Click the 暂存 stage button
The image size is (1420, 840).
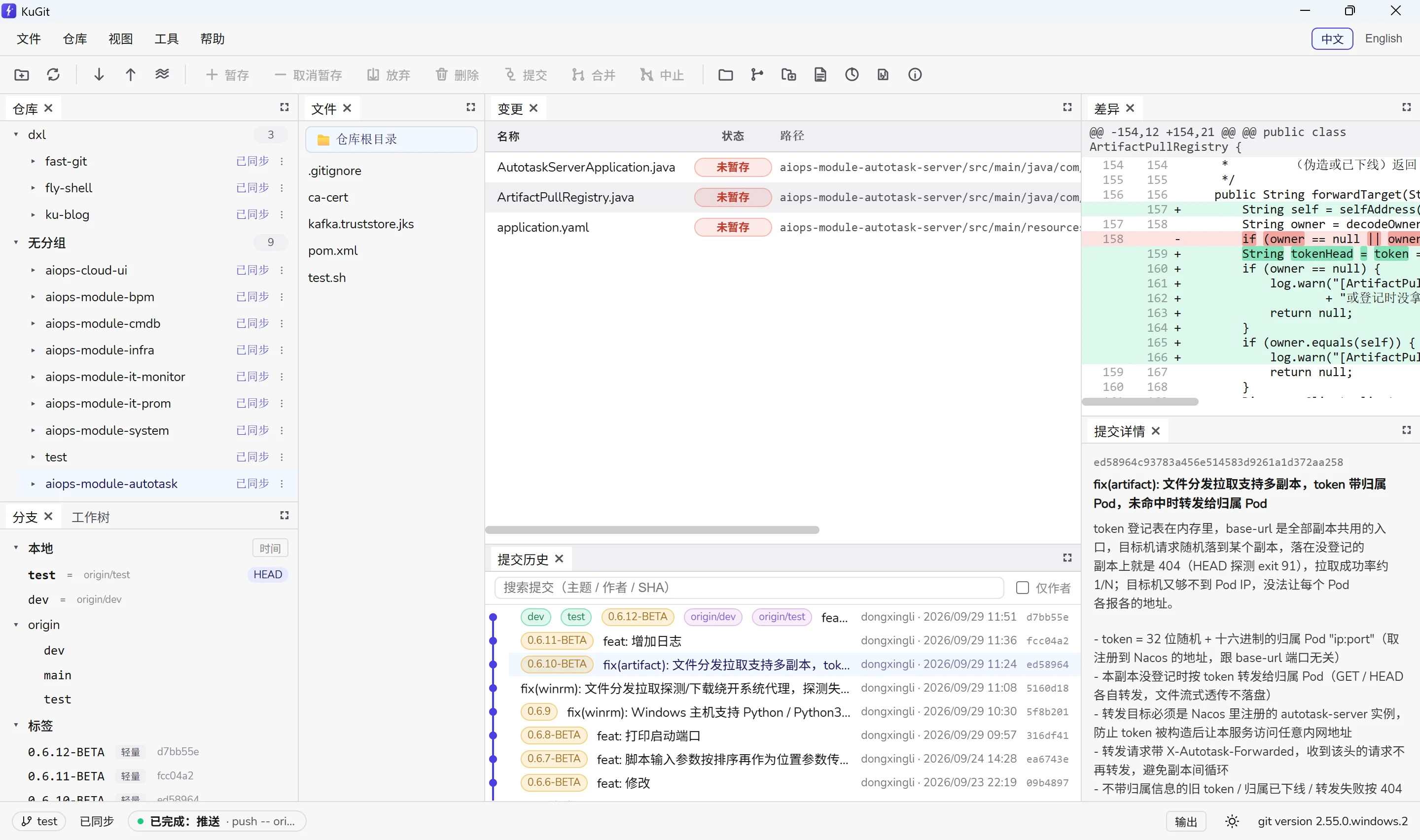click(227, 75)
